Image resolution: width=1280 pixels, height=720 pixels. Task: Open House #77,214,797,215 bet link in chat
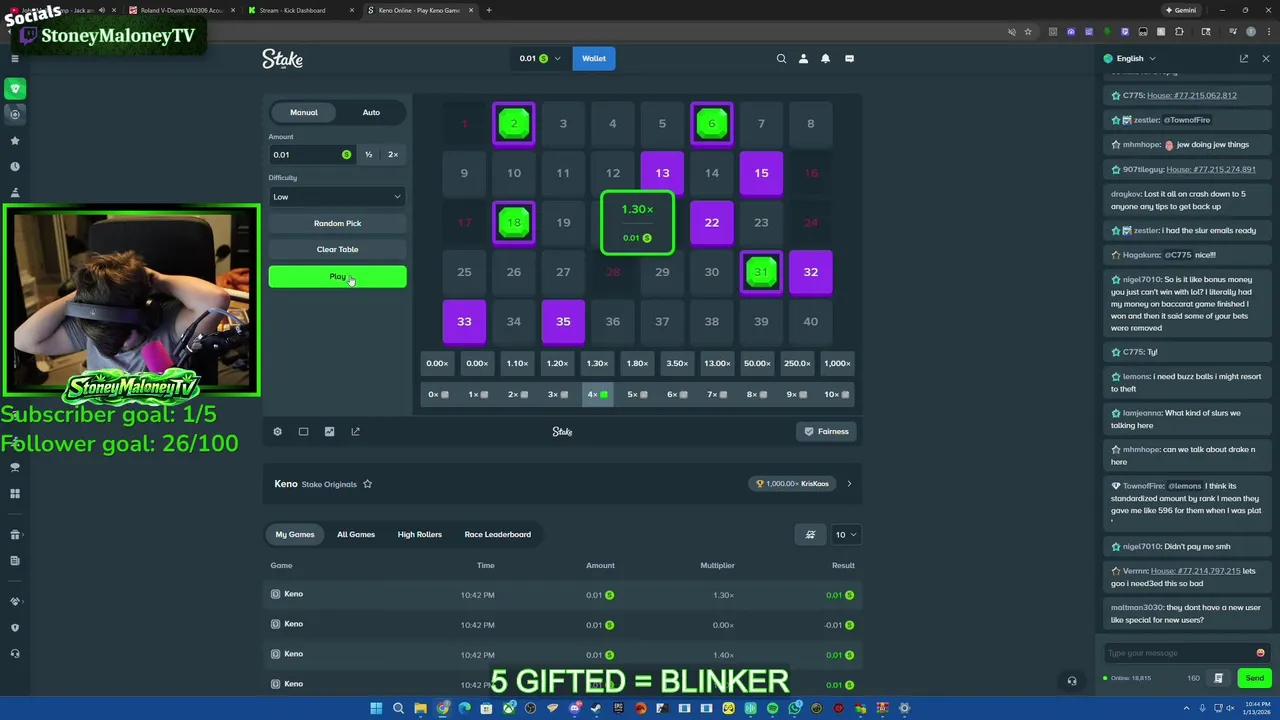(1195, 571)
